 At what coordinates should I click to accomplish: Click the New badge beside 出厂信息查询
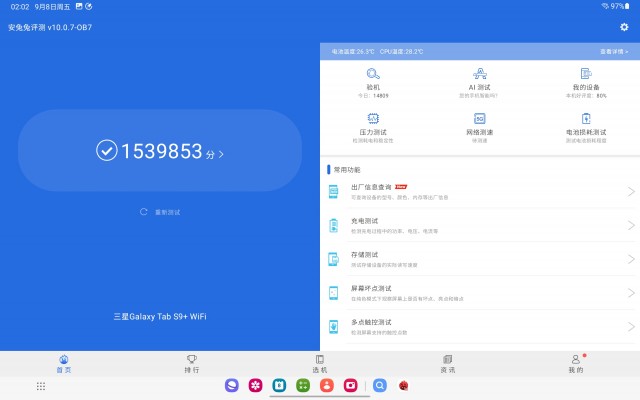coord(401,187)
